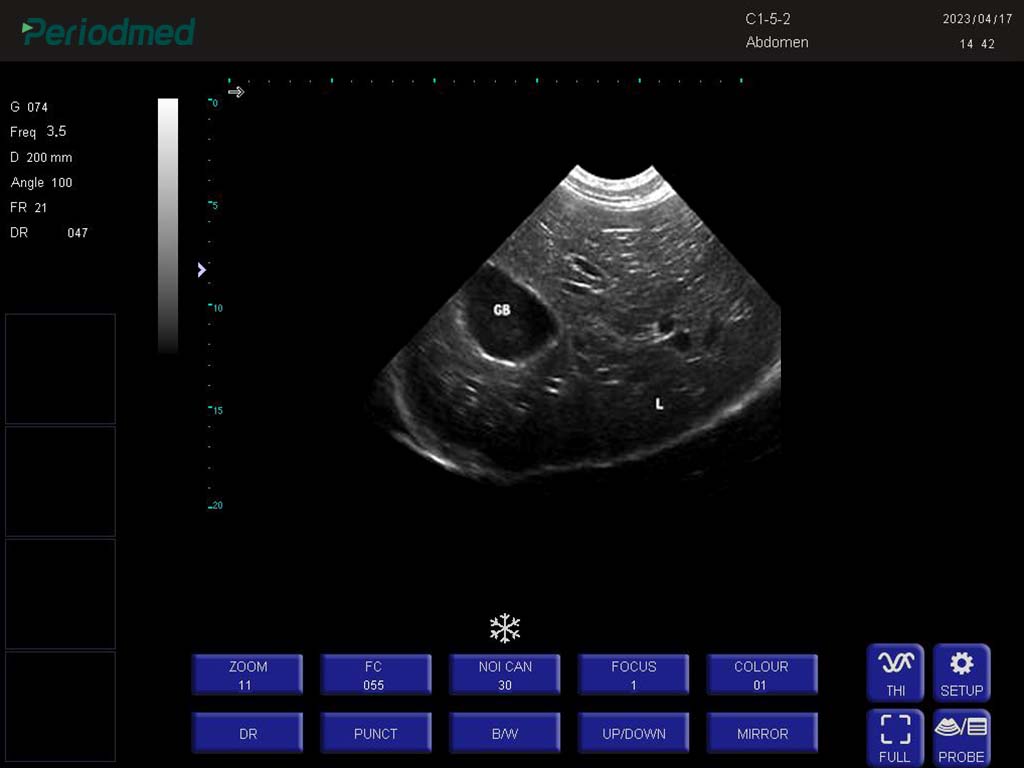This screenshot has height=768, width=1024.
Task: Click the grayscale bar
Action: [x=168, y=225]
